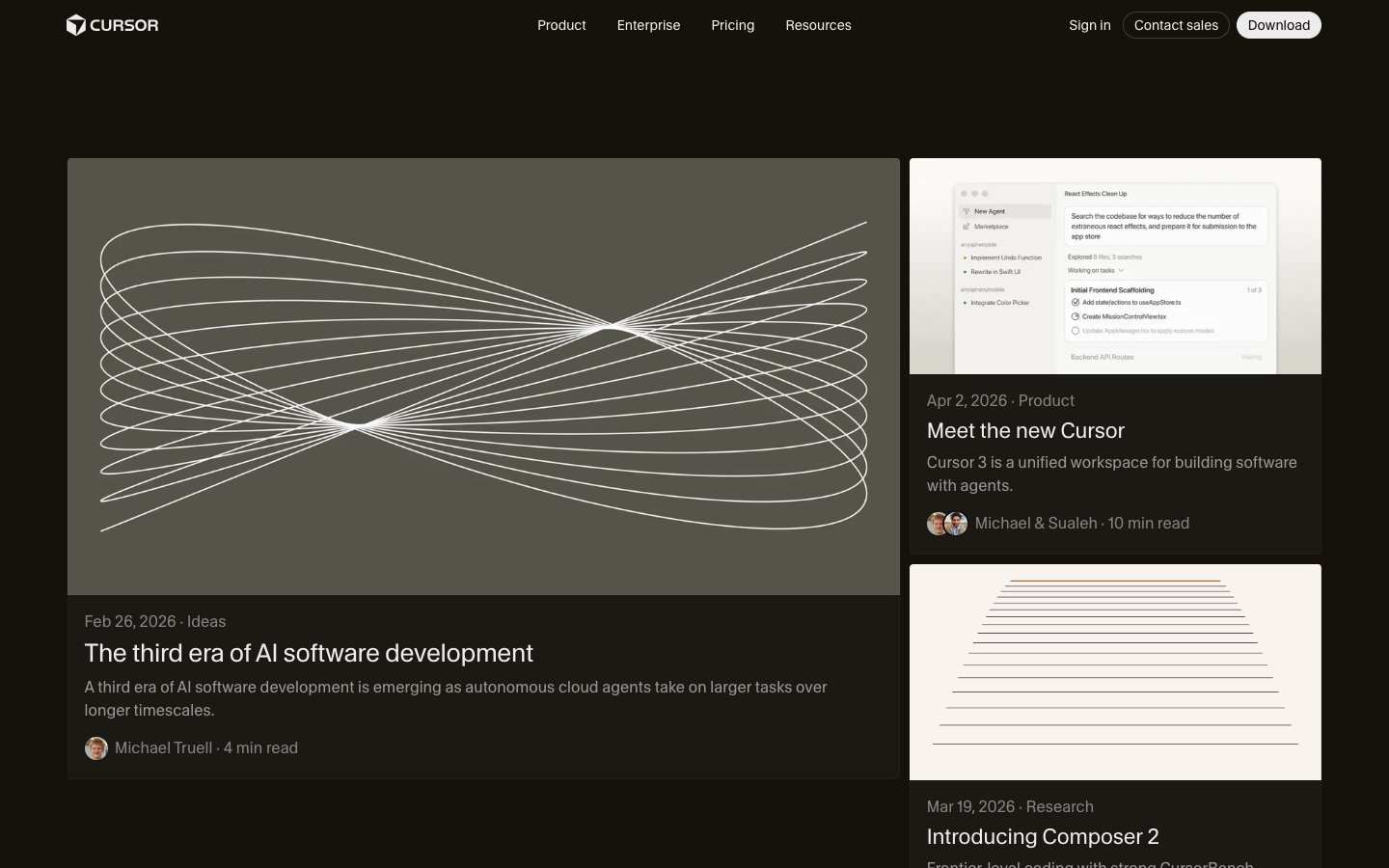
Task: Open the Introducing Composer 2 article thumbnail
Action: [1115, 671]
